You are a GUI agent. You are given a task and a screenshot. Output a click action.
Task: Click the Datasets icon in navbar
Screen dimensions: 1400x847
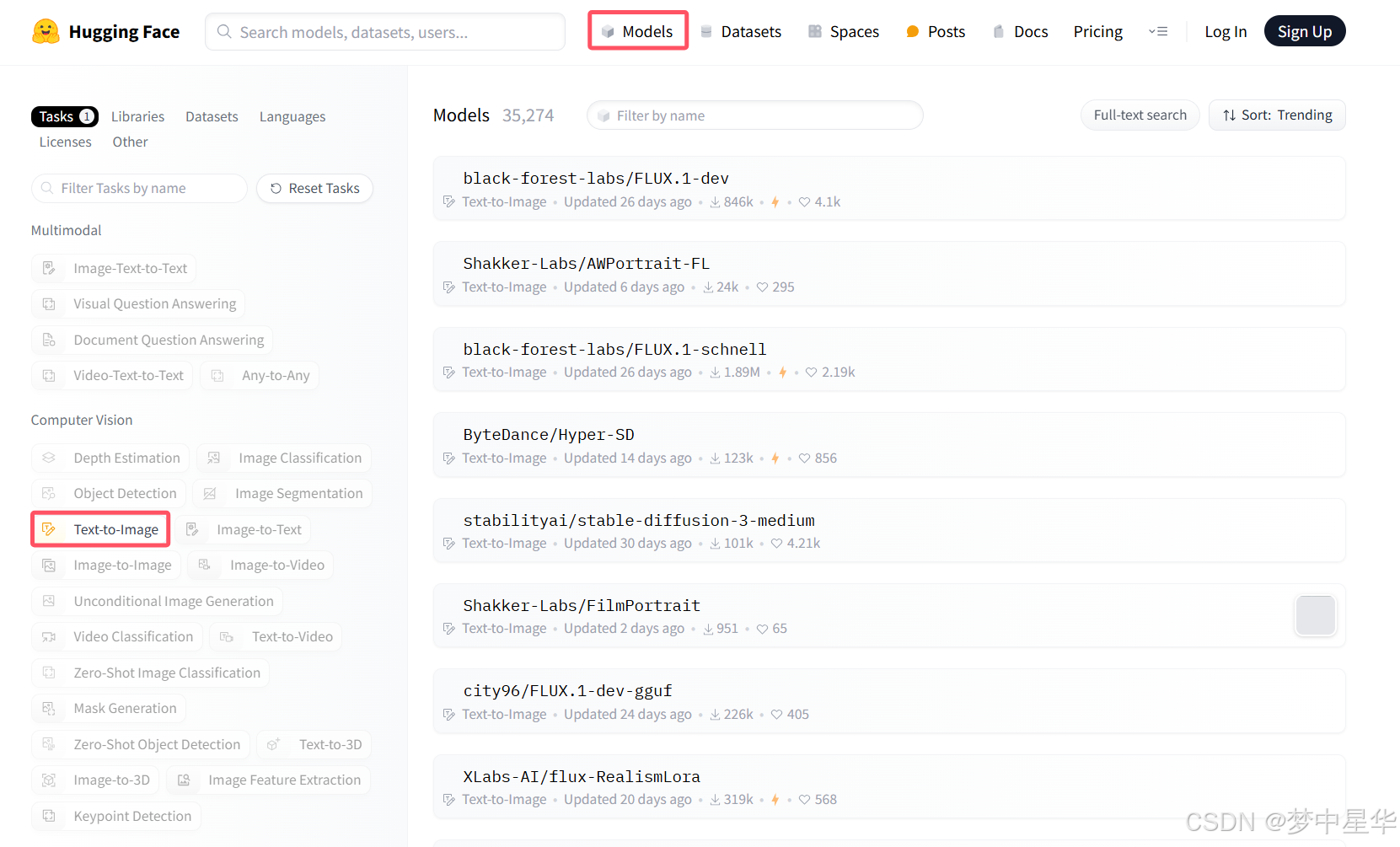(x=706, y=31)
